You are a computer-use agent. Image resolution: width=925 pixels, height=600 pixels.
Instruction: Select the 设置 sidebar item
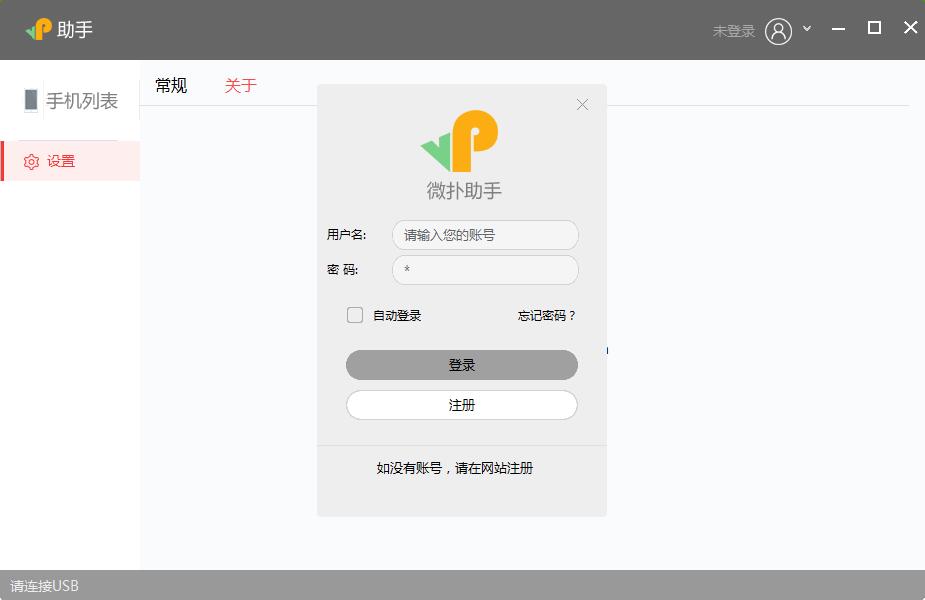coord(70,161)
